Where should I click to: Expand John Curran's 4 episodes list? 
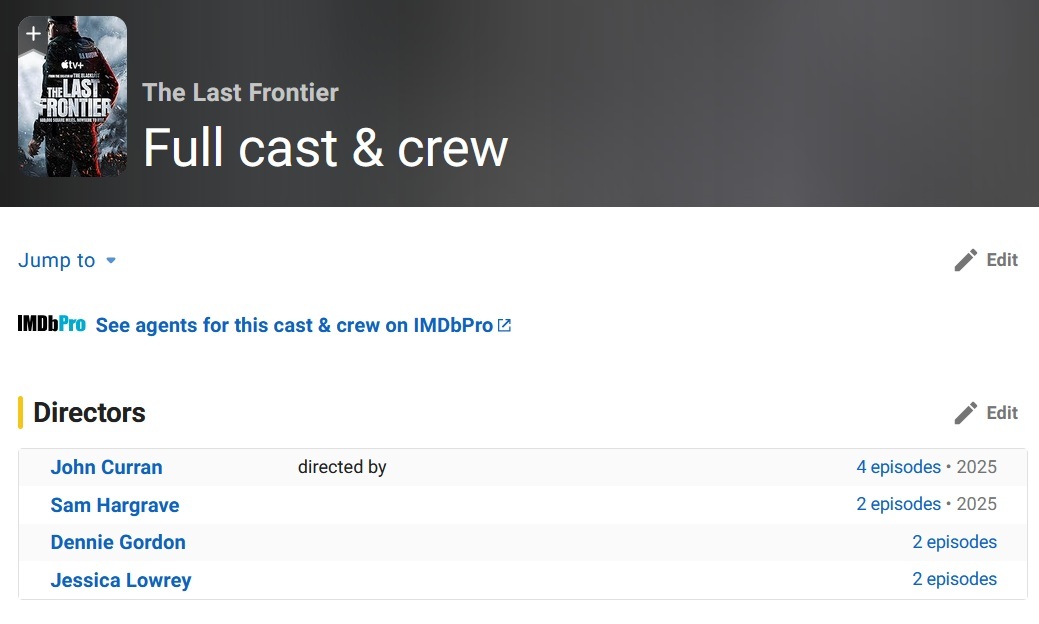coord(898,467)
